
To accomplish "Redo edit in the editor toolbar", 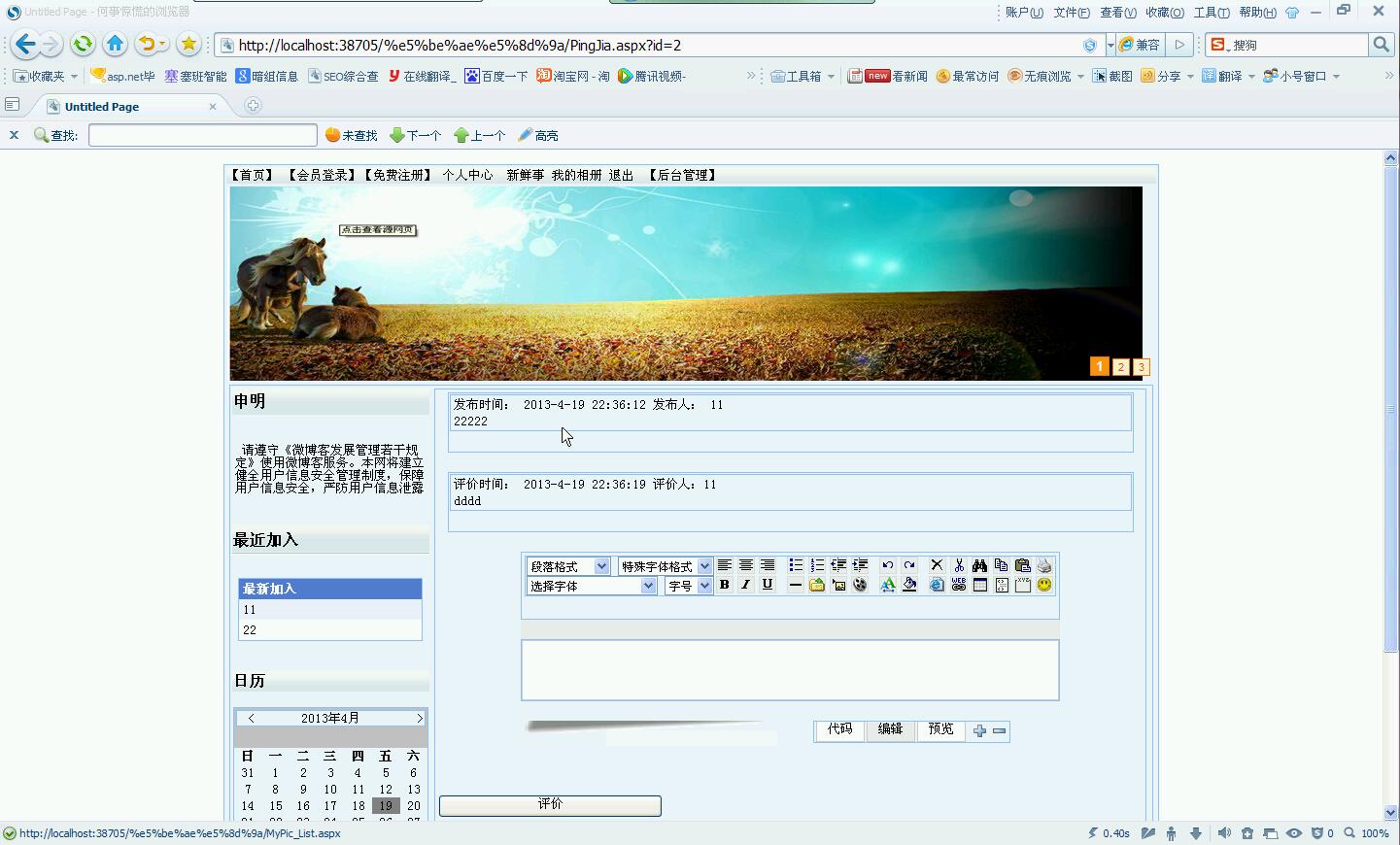I will (x=909, y=565).
